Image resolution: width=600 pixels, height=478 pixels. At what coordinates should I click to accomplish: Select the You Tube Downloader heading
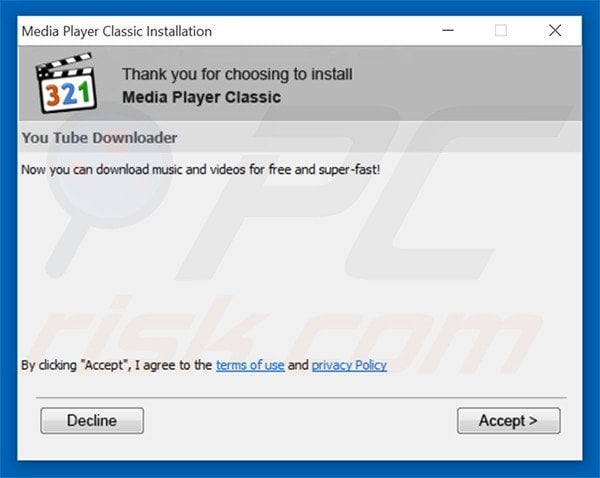99,138
